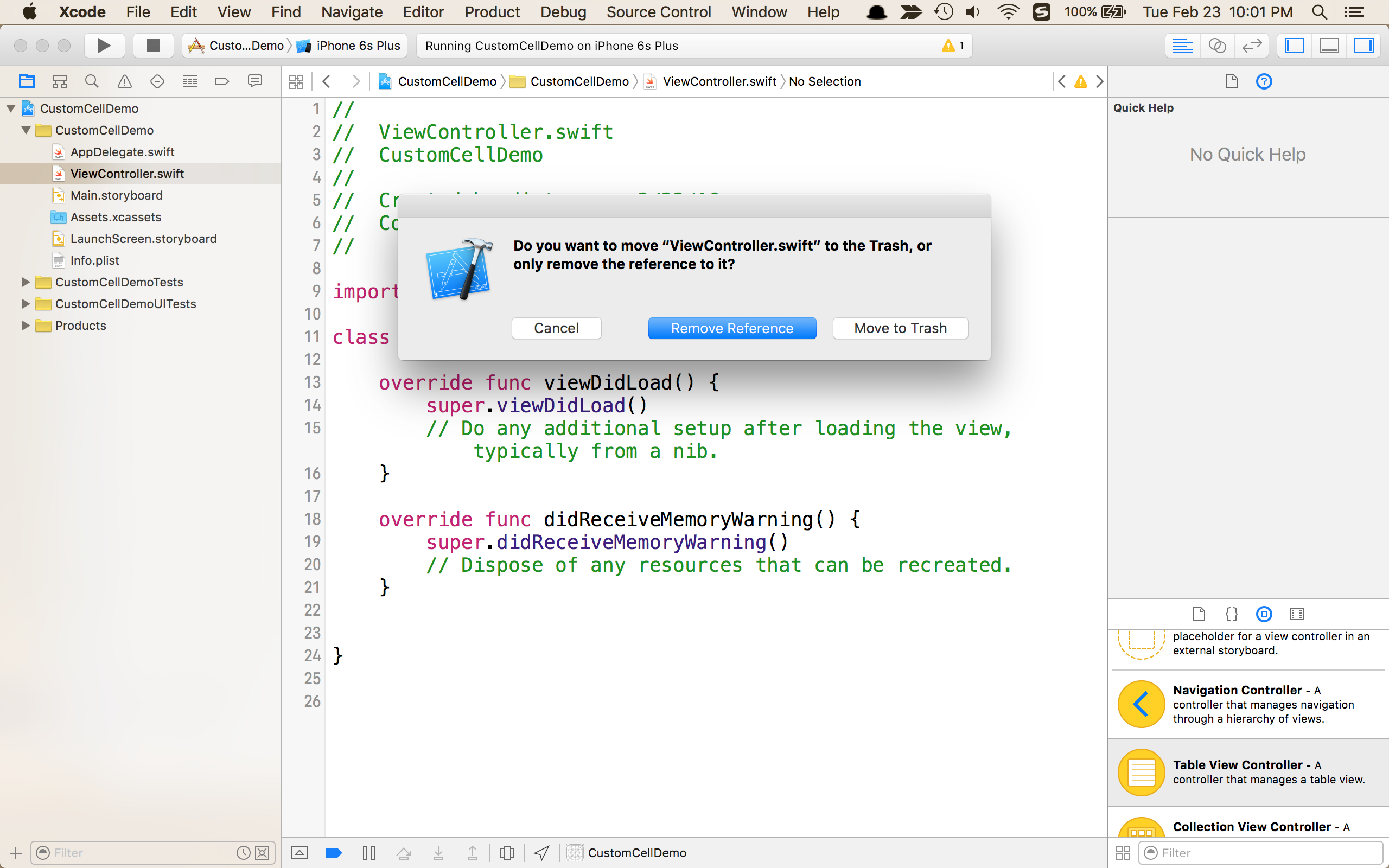Open the Version editor
Image resolution: width=1389 pixels, height=868 pixels.
tap(1252, 46)
